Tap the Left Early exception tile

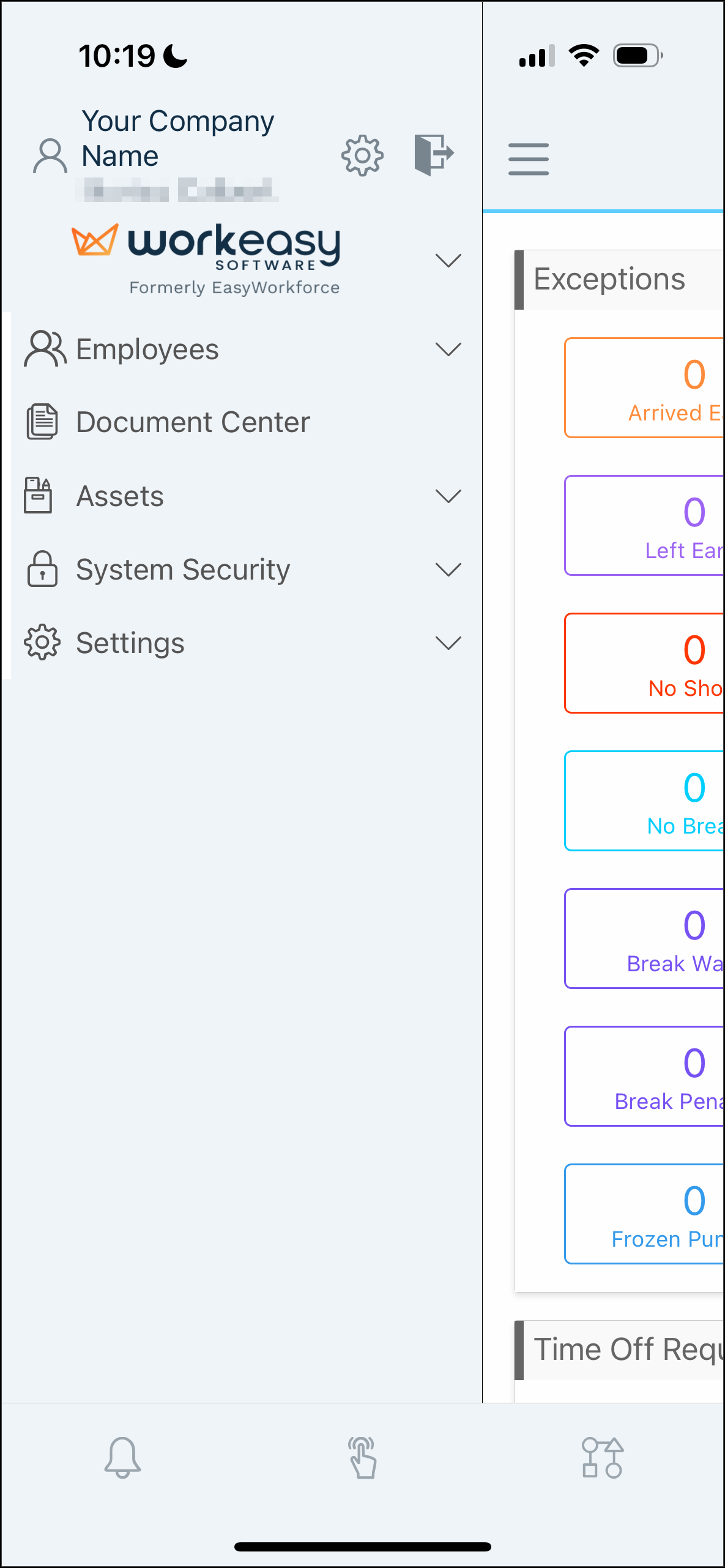click(x=644, y=525)
